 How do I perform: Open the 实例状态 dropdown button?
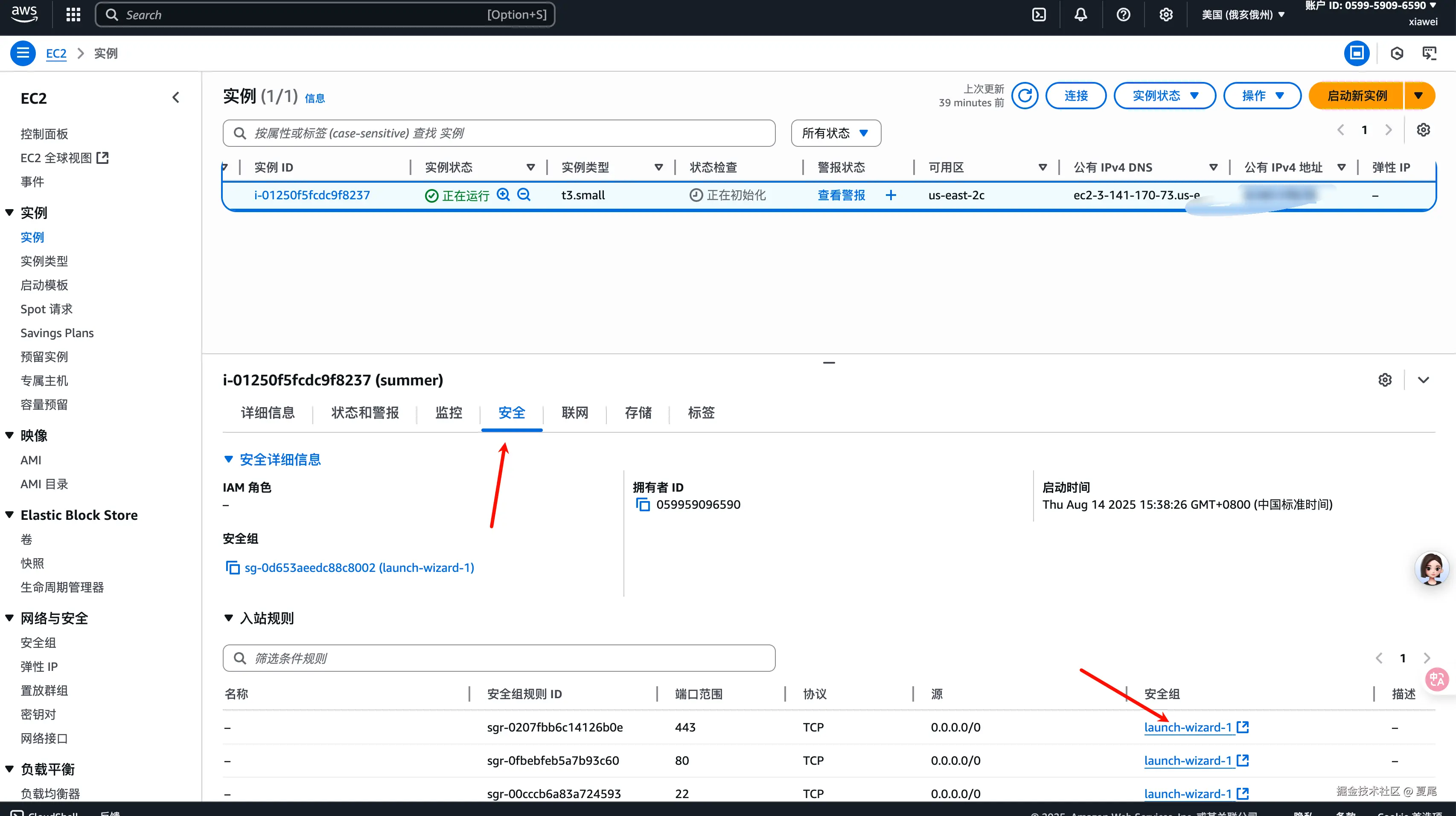pyautogui.click(x=1165, y=96)
